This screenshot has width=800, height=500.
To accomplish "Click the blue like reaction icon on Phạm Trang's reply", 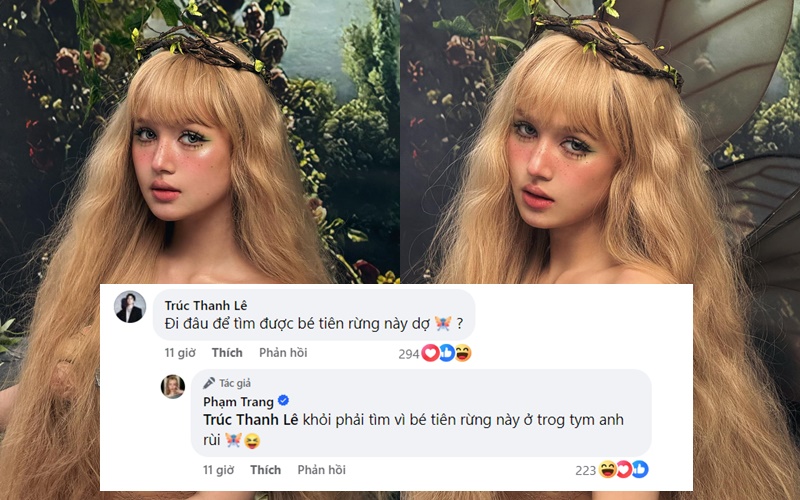I will point(640,469).
